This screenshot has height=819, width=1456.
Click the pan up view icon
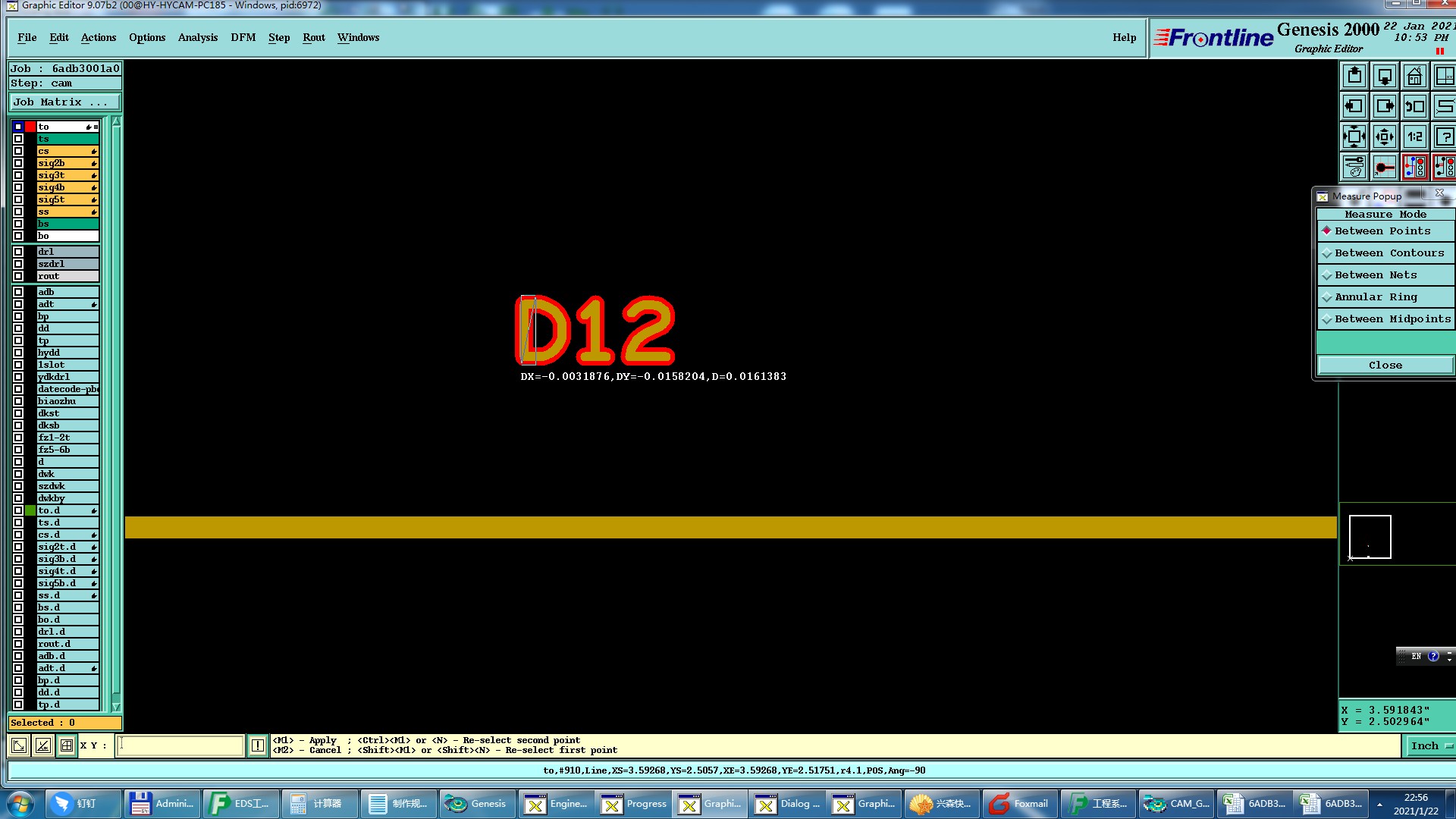tap(1354, 76)
